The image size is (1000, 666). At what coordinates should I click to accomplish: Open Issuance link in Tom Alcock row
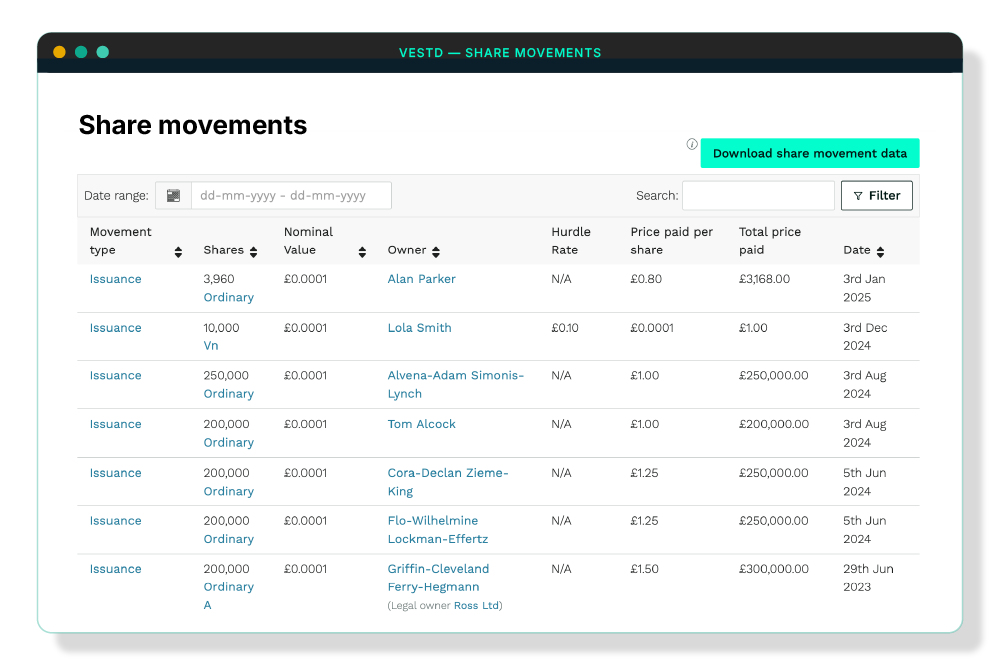115,424
